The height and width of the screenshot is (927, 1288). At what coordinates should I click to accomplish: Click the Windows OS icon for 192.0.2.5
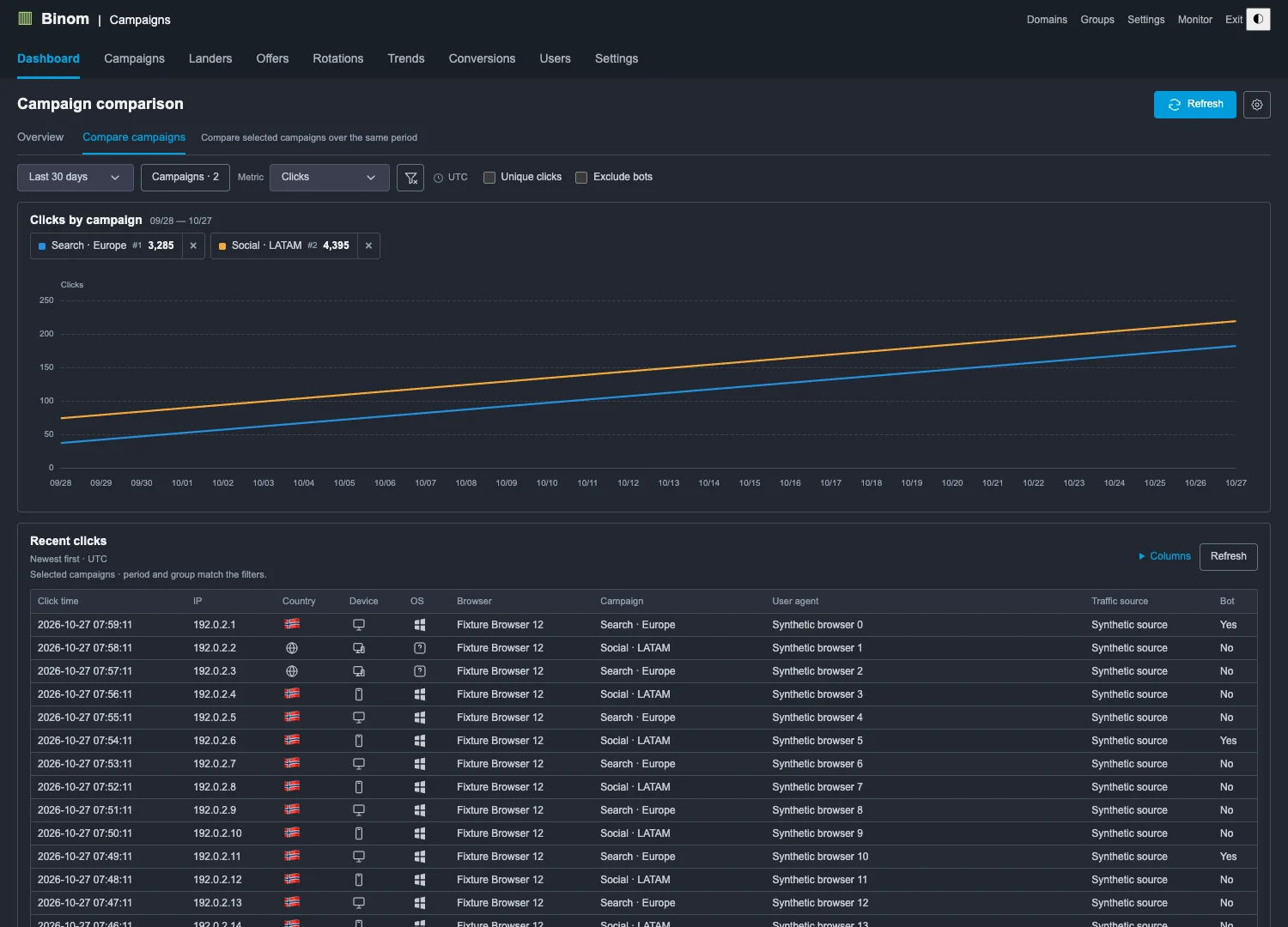[420, 718]
